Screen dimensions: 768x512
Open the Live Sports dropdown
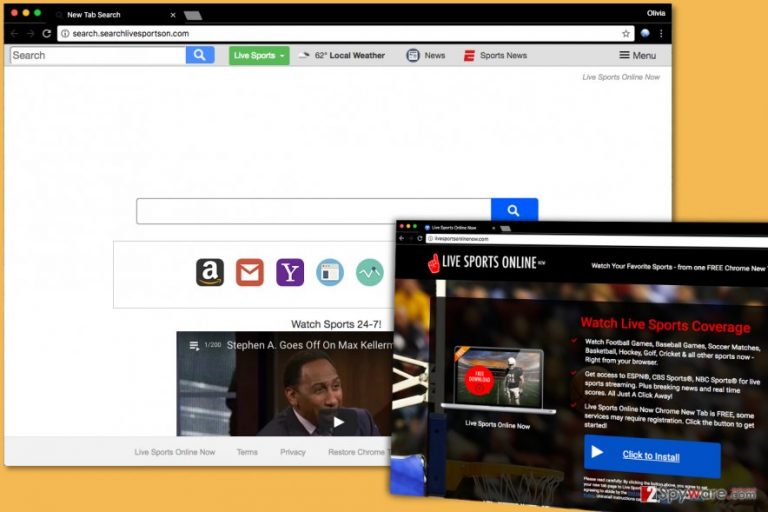point(259,55)
